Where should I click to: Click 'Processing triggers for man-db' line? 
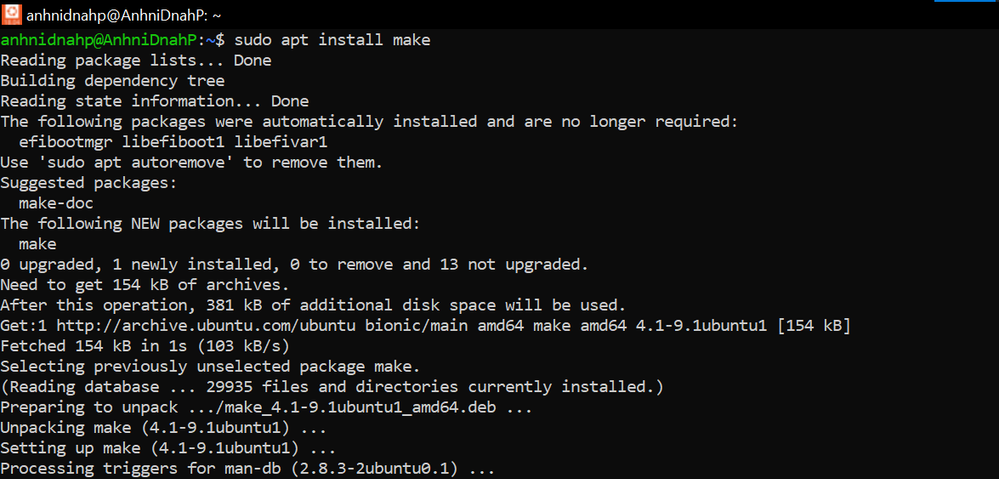[247, 468]
